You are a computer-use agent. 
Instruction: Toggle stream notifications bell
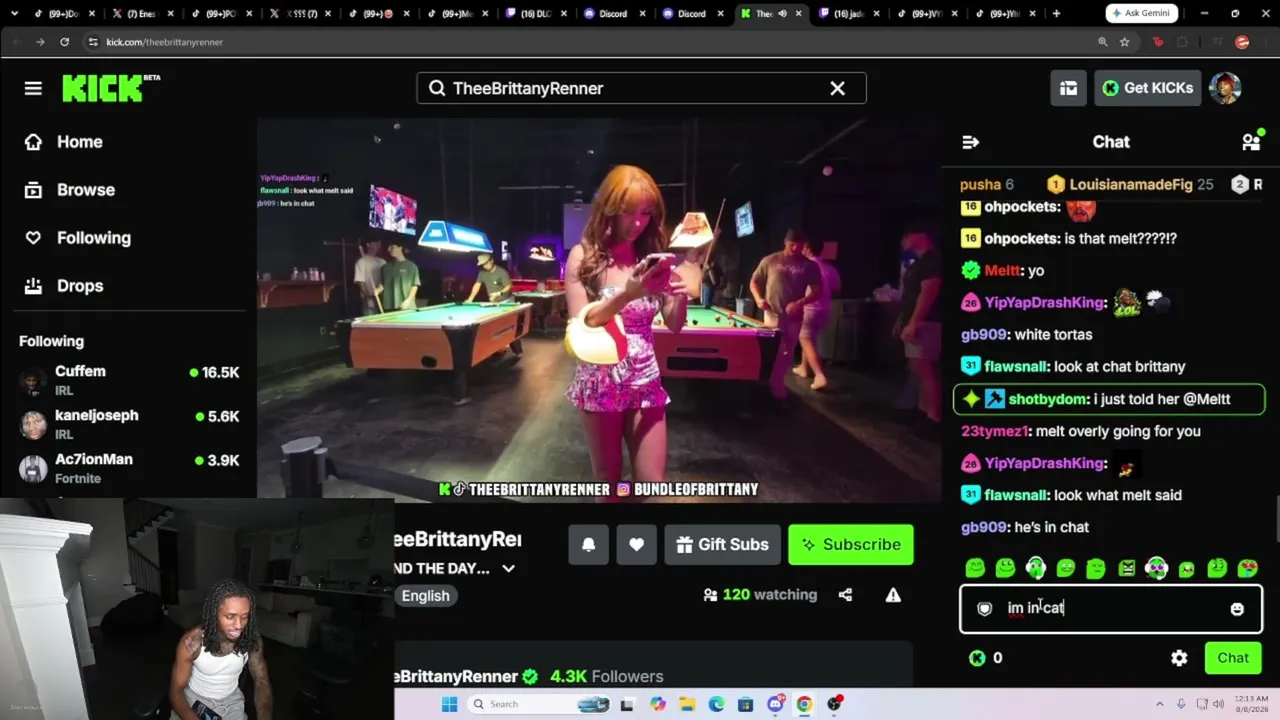[x=588, y=545]
